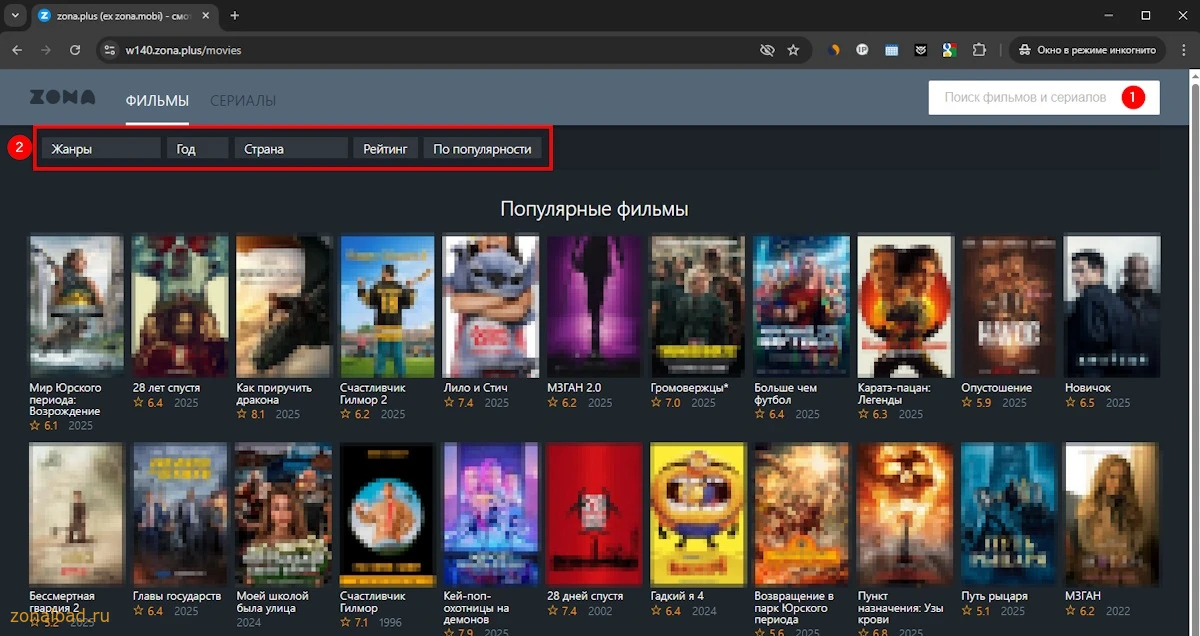Open the Рейтинг filter
The width and height of the screenshot is (1200, 636).
(x=385, y=149)
